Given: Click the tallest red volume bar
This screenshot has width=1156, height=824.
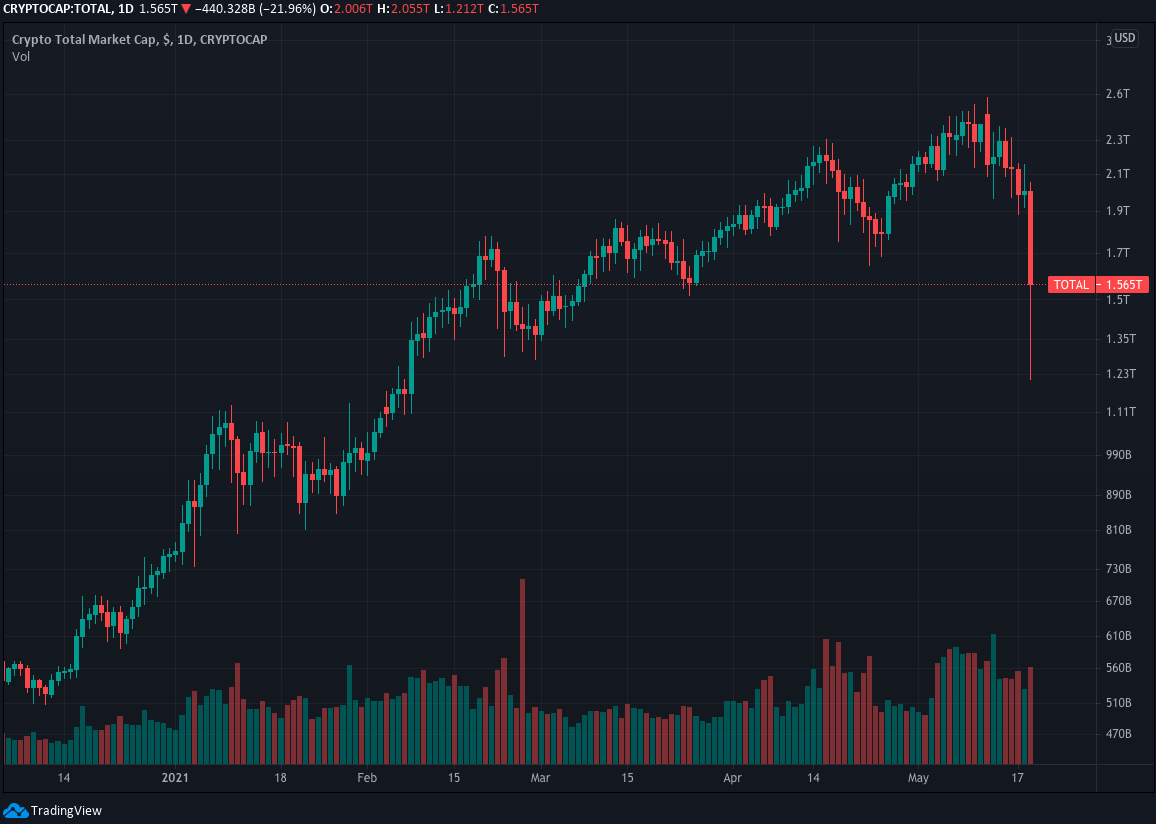Looking at the screenshot, I should coord(522,670).
